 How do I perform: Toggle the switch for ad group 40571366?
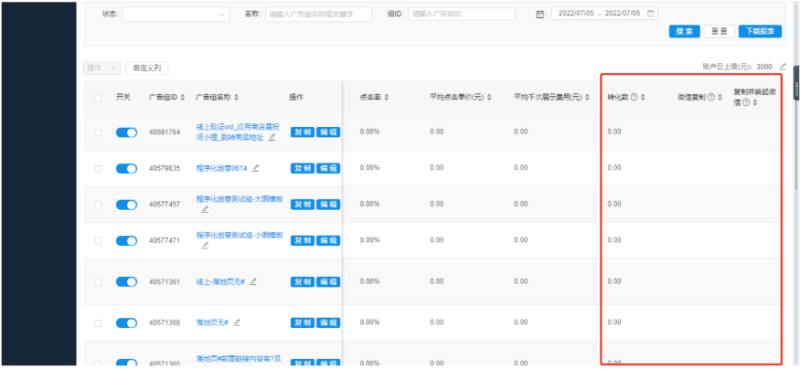(127, 323)
